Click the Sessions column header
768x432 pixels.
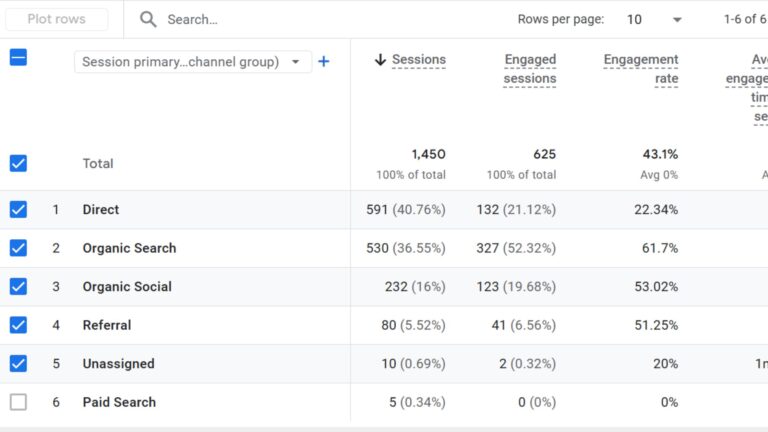(418, 60)
